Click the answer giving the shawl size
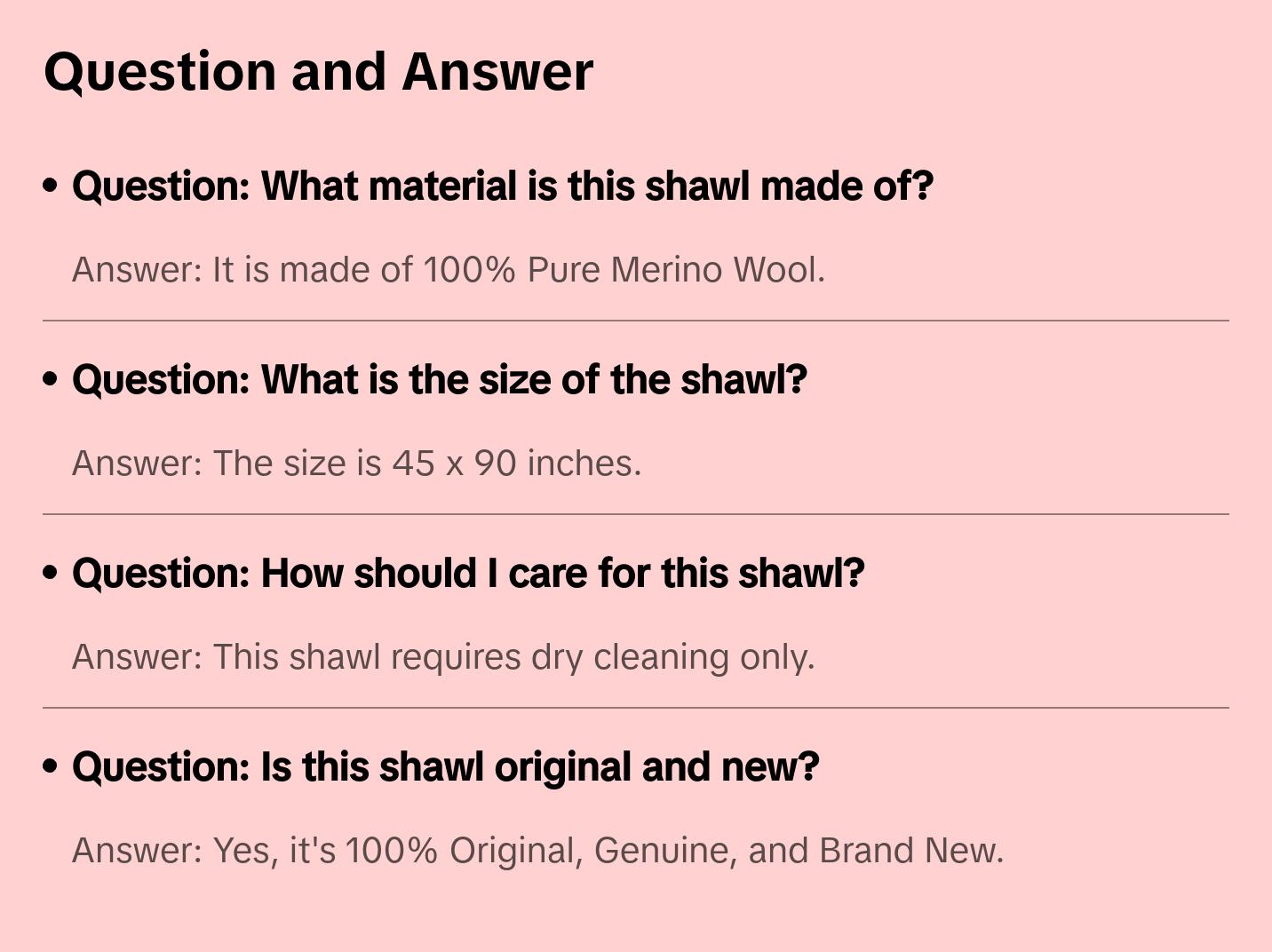The width and height of the screenshot is (1272, 952). click(356, 464)
